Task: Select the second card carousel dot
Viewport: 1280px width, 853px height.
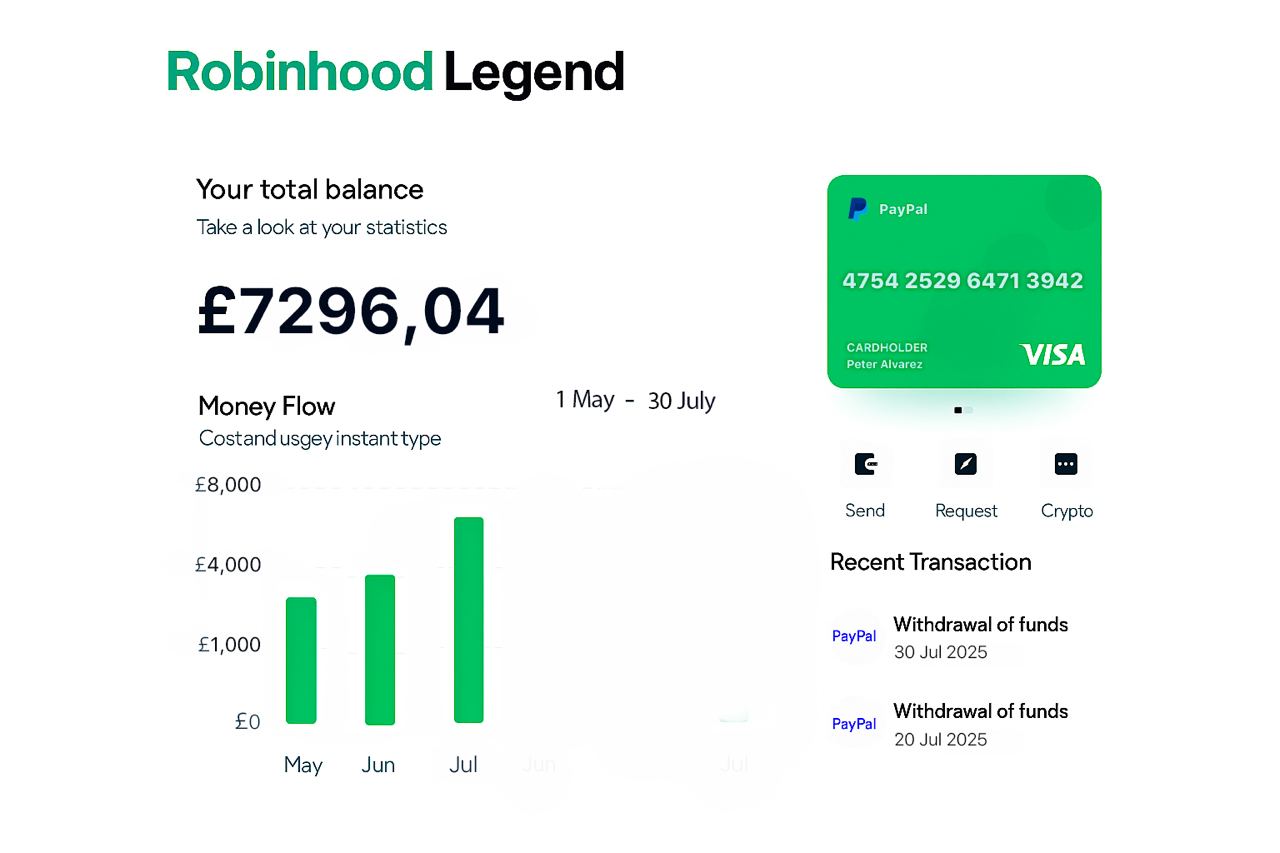Action: 968,410
